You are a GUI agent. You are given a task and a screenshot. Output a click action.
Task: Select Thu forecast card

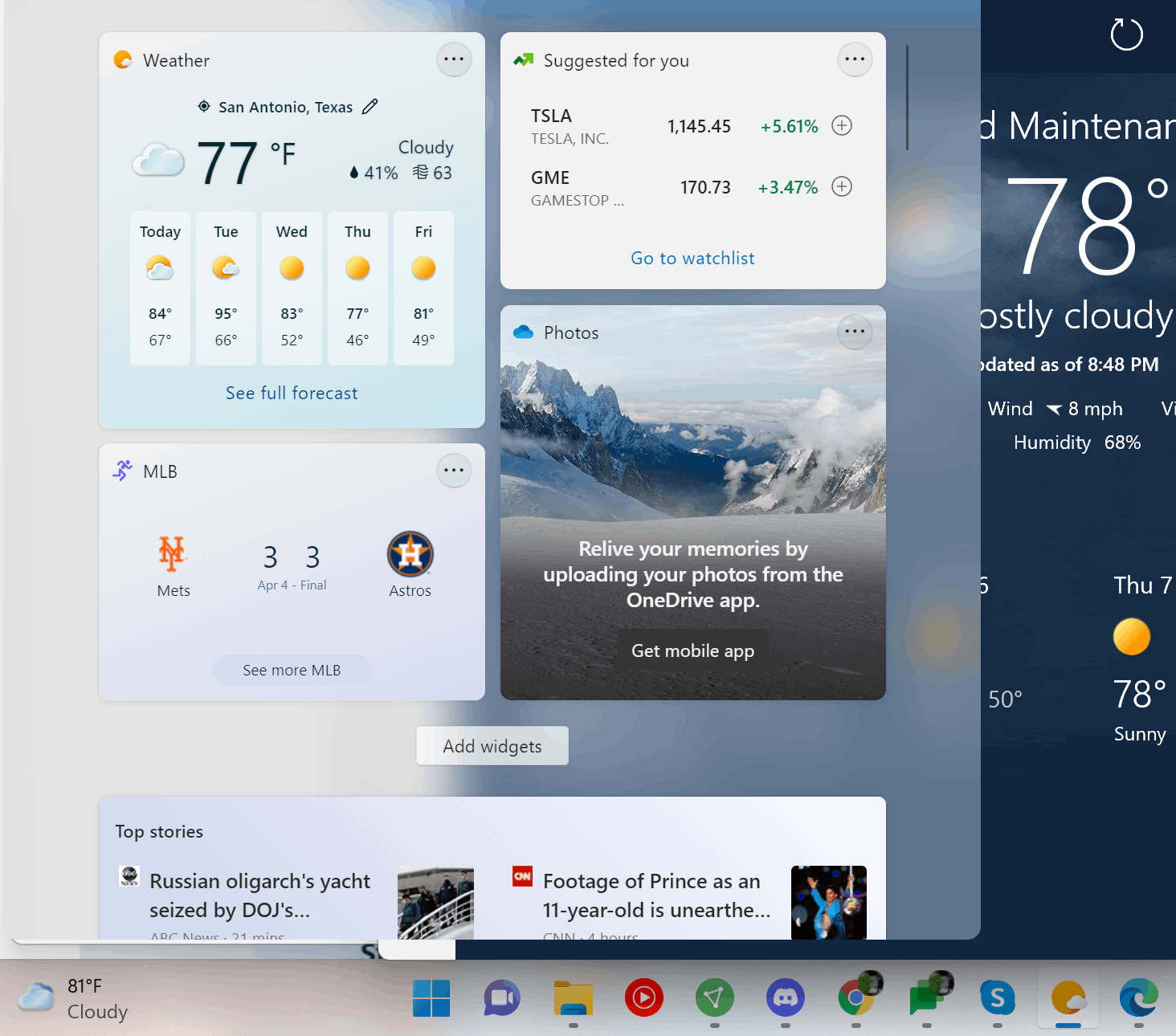tap(357, 288)
